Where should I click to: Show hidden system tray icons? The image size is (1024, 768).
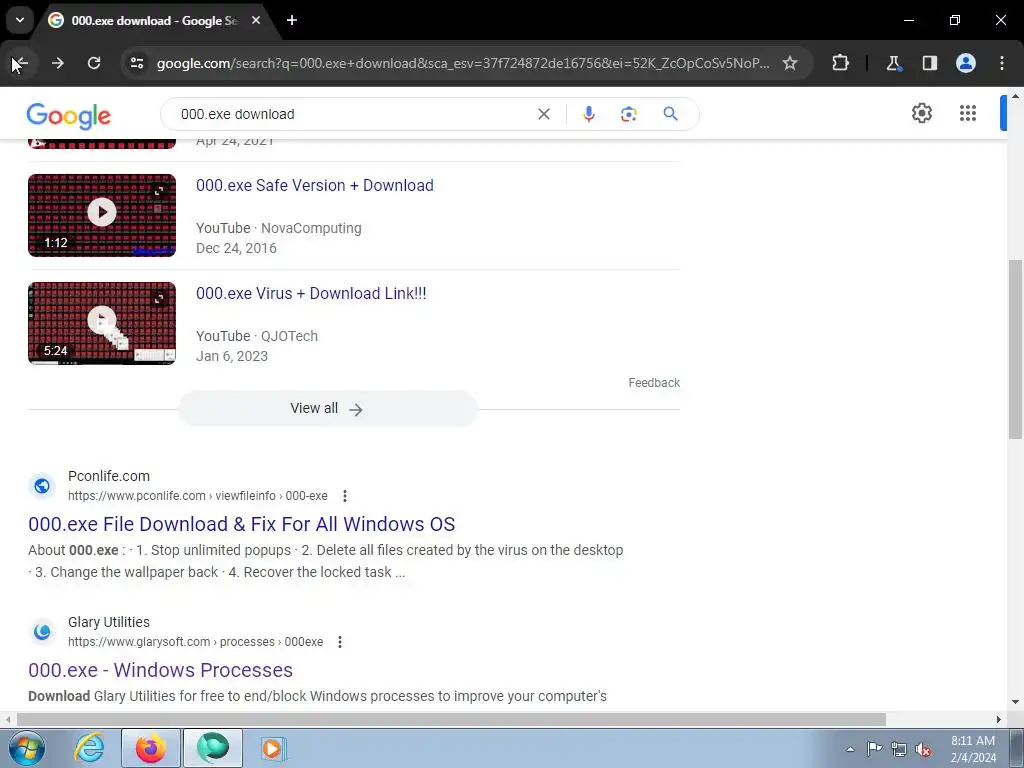click(850, 749)
